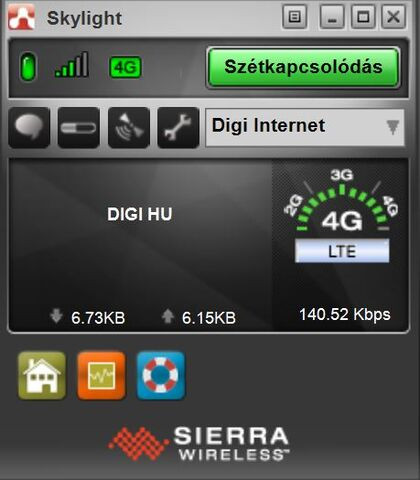Click the green house home icon

(x=42, y=375)
